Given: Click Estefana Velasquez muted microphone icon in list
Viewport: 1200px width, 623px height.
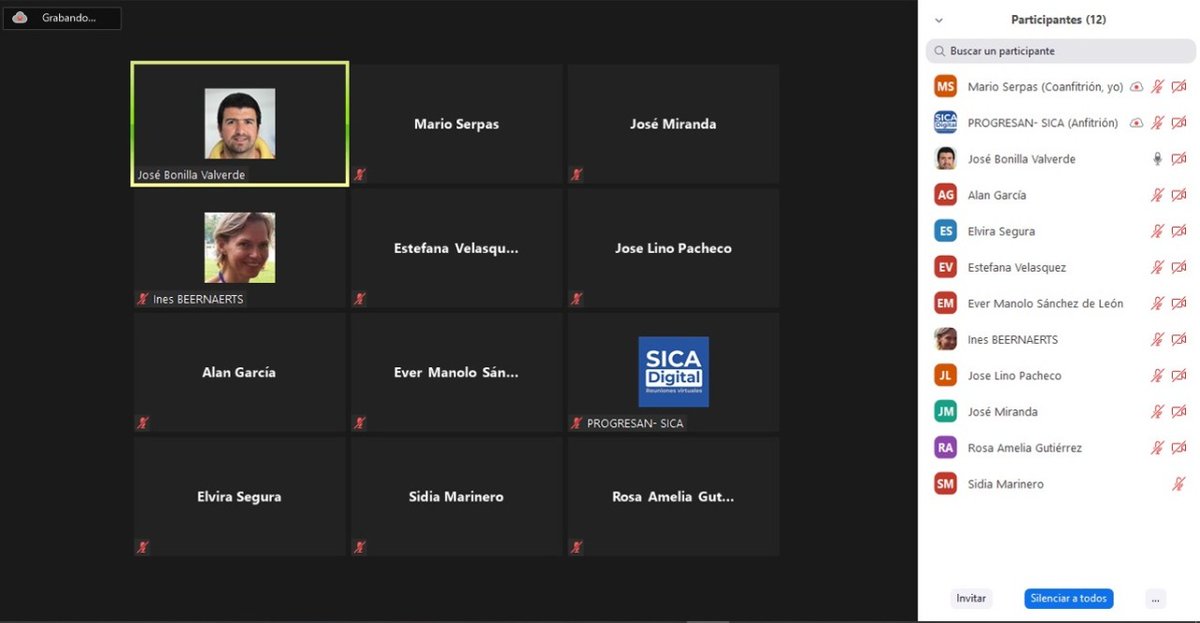Looking at the screenshot, I should [x=1158, y=267].
